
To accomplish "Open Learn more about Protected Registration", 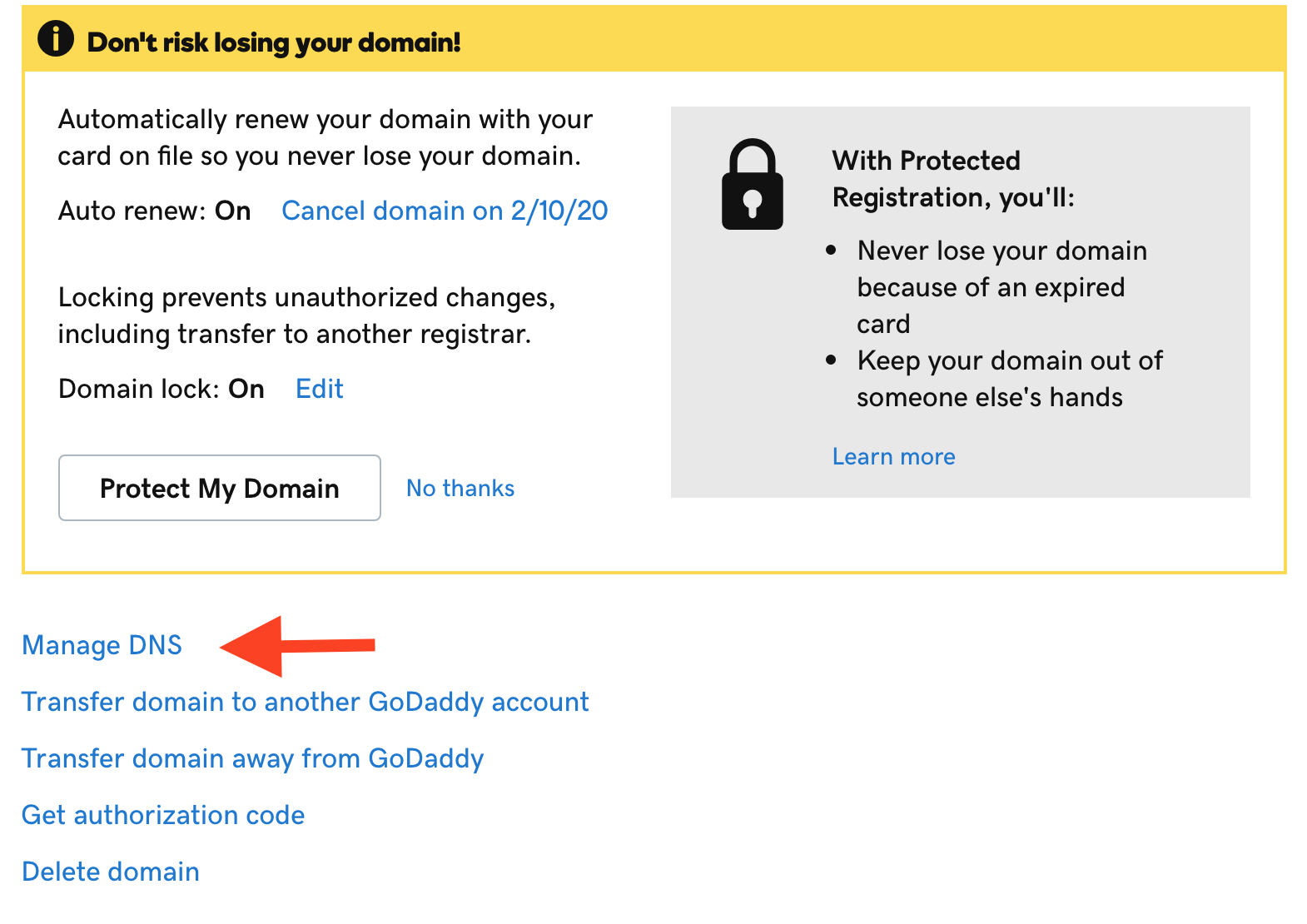I will pos(893,457).
